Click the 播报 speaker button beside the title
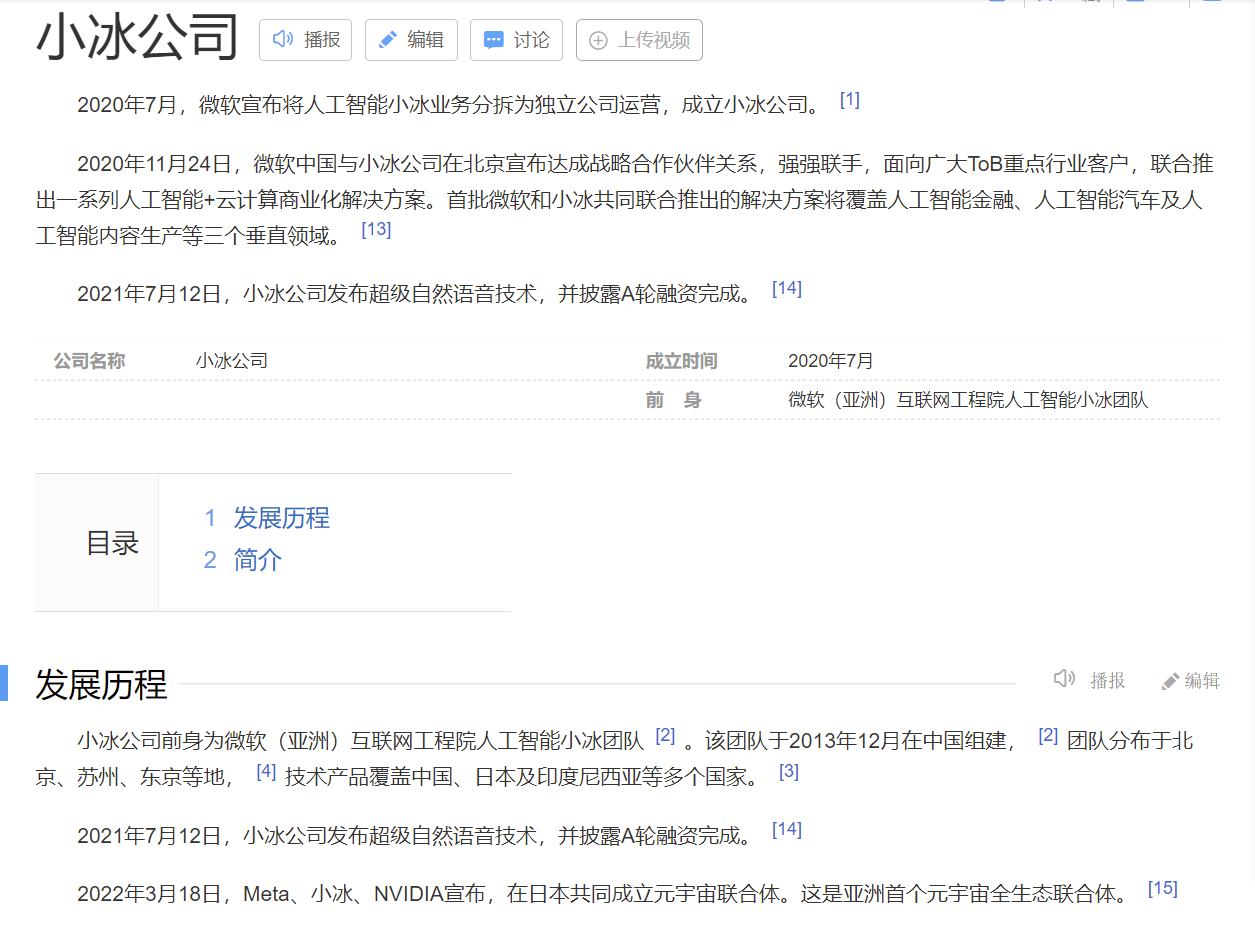Viewport: 1255px width, 937px height. pyautogui.click(x=306, y=40)
